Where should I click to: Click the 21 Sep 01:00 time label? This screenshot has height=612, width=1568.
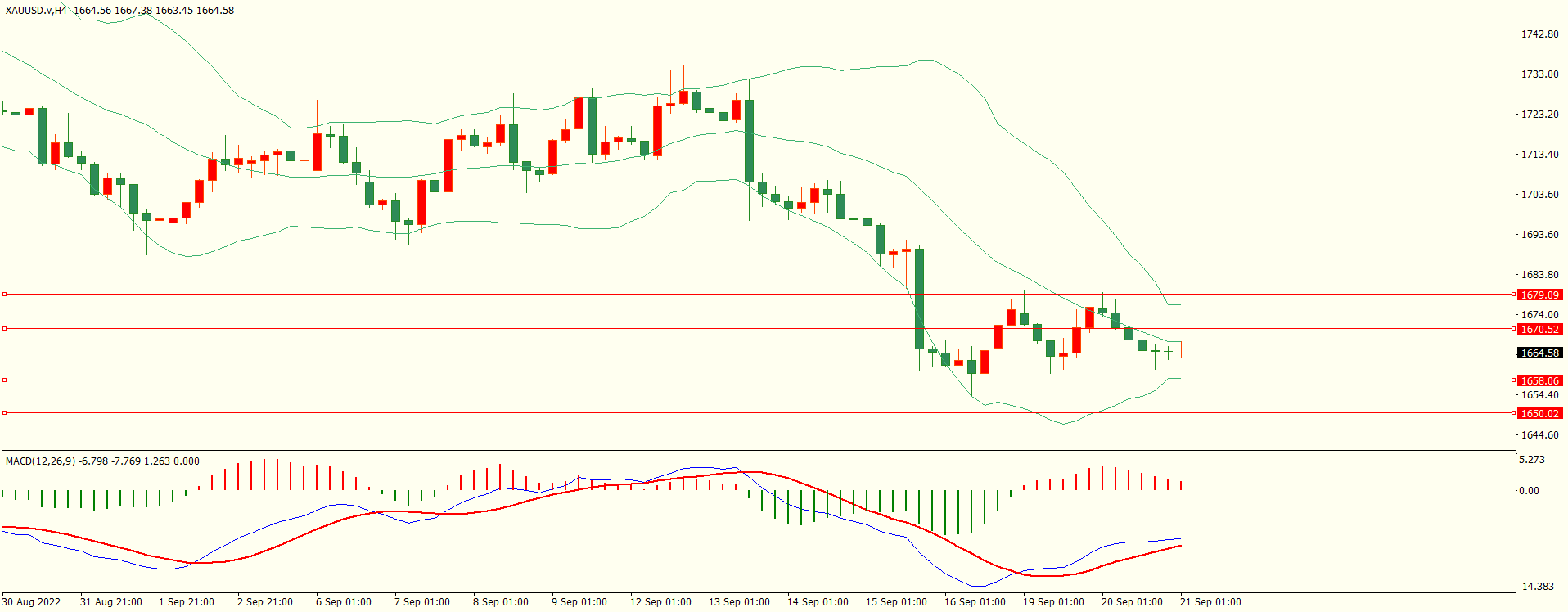click(x=1210, y=602)
